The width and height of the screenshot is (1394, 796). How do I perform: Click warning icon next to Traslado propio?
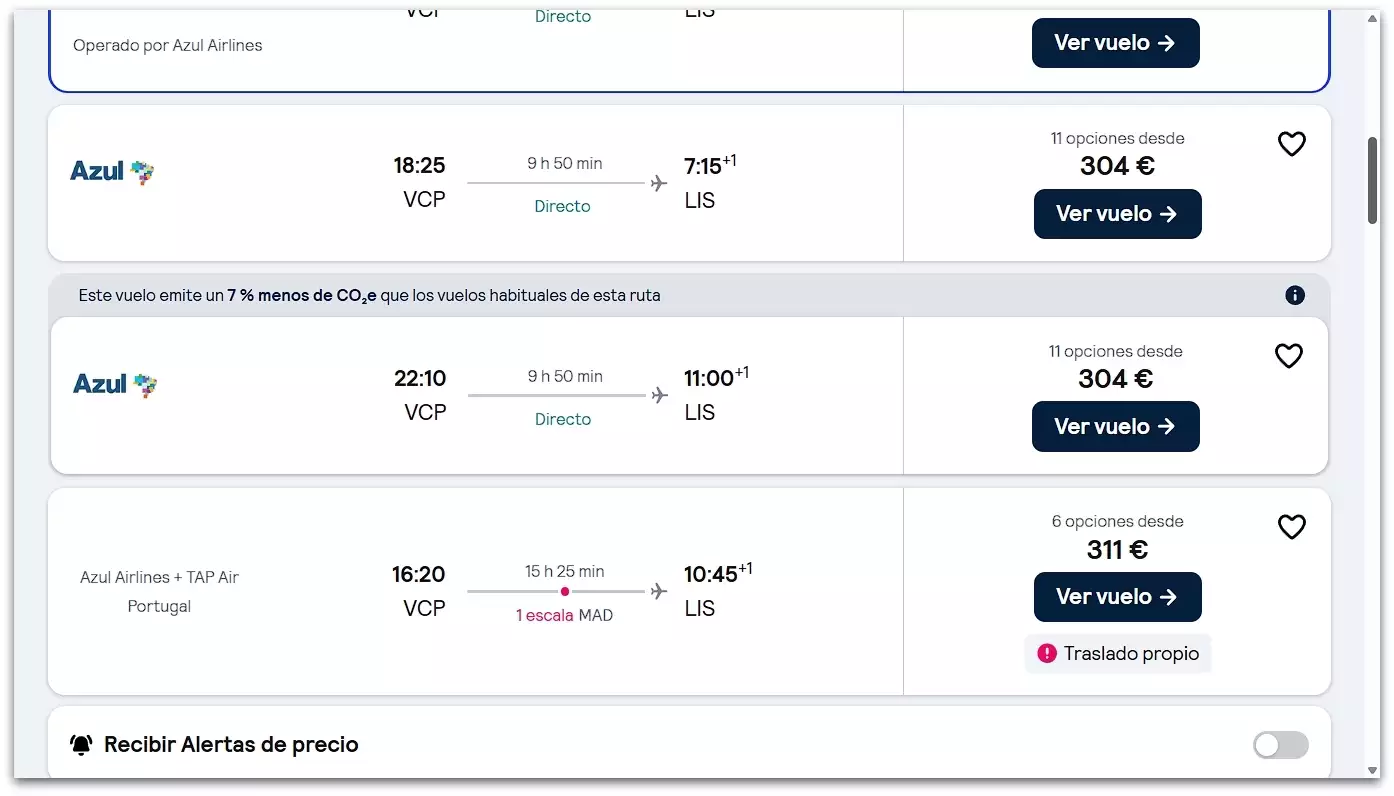[x=1046, y=653]
